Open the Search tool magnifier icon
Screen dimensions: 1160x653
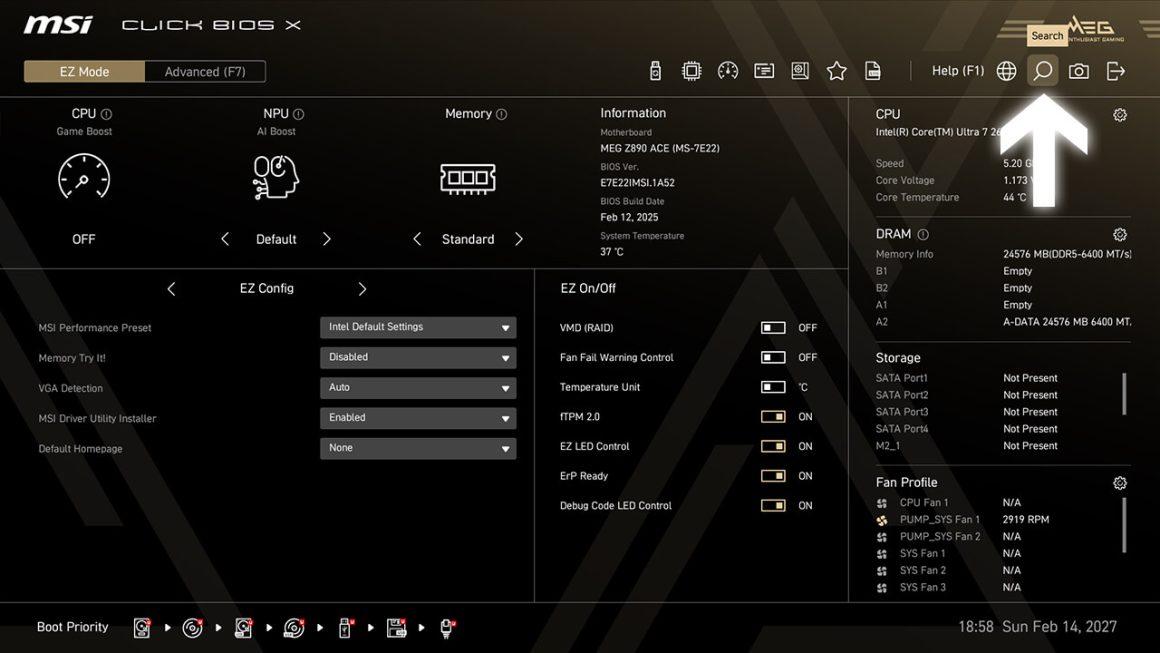pyautogui.click(x=1042, y=71)
